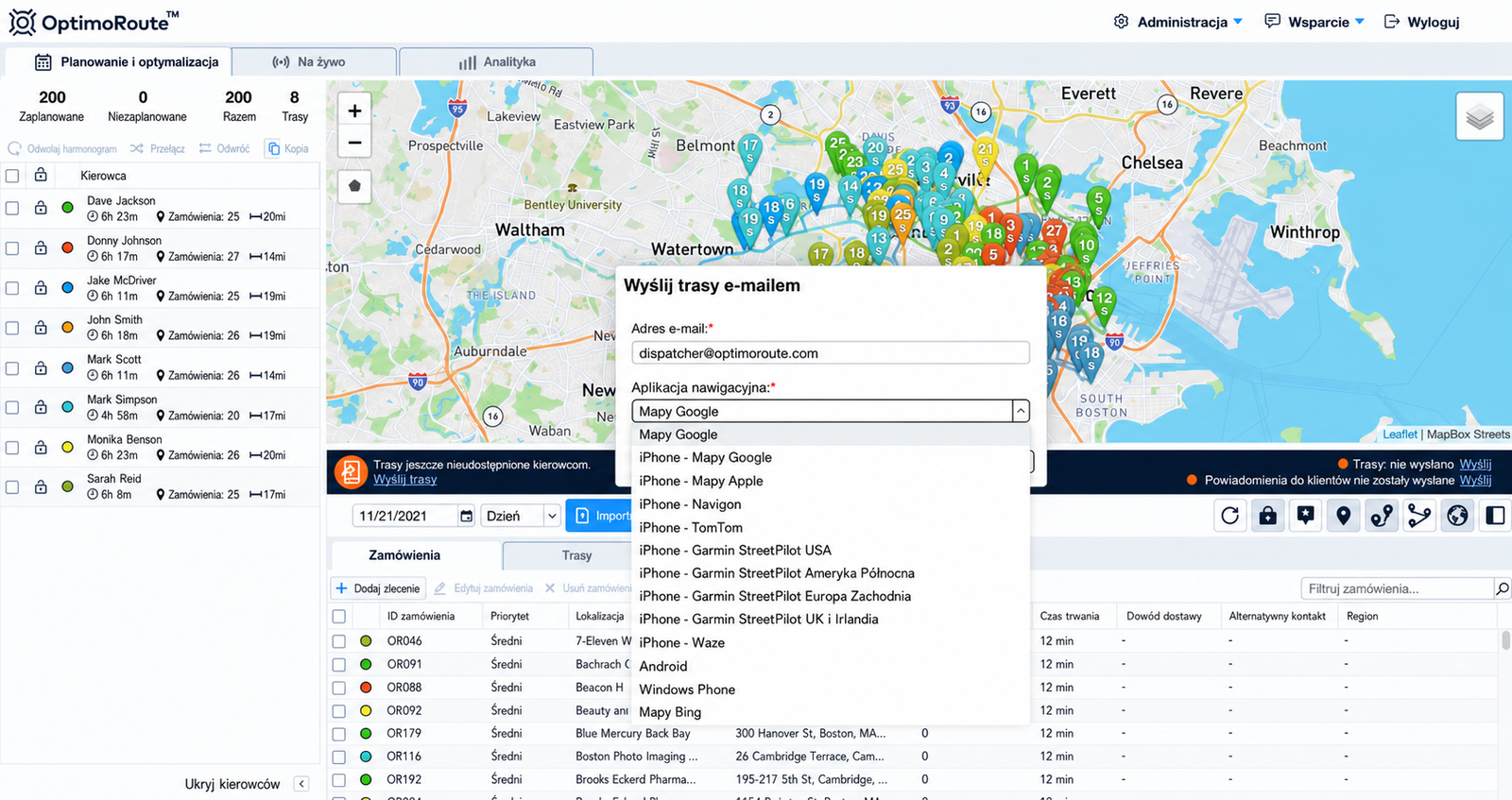Image resolution: width=1512 pixels, height=800 pixels.
Task: Check the box for order OR046
Action: (339, 640)
